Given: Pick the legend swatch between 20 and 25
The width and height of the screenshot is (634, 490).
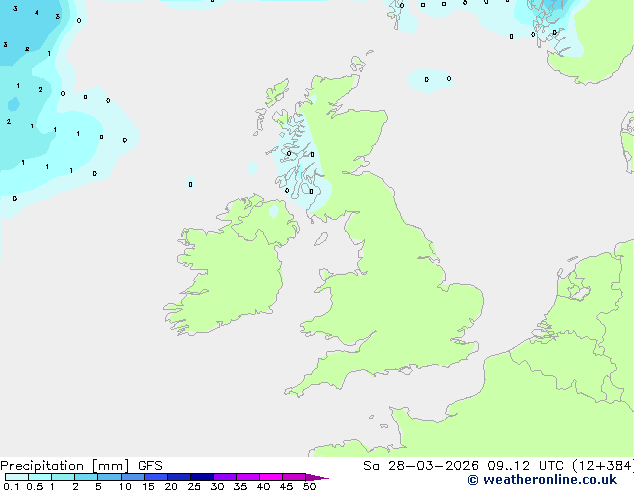Looking at the screenshot, I should coord(179,477).
